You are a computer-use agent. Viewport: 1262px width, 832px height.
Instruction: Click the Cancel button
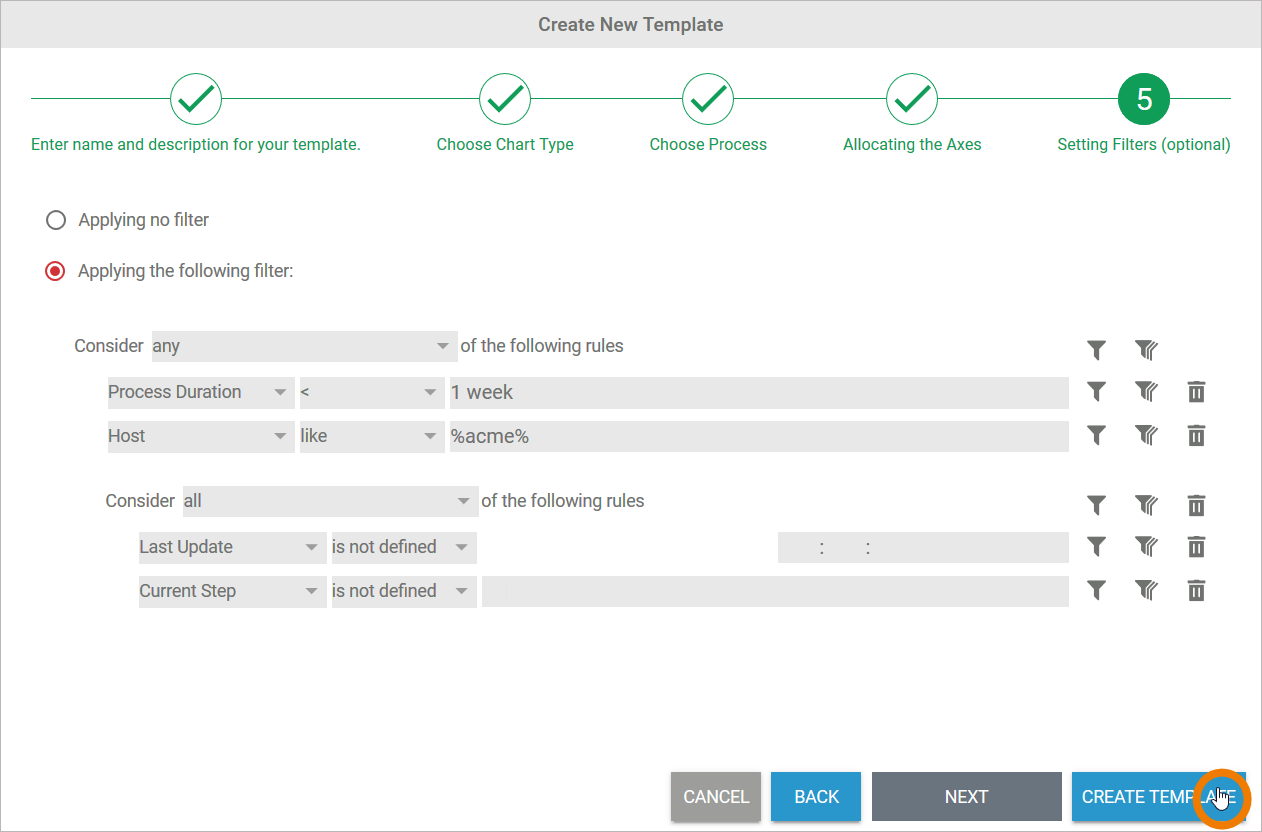coord(716,797)
